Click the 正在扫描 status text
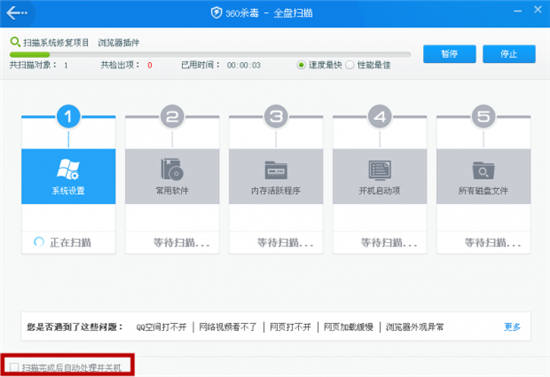This screenshot has width=550, height=377. pos(71,242)
